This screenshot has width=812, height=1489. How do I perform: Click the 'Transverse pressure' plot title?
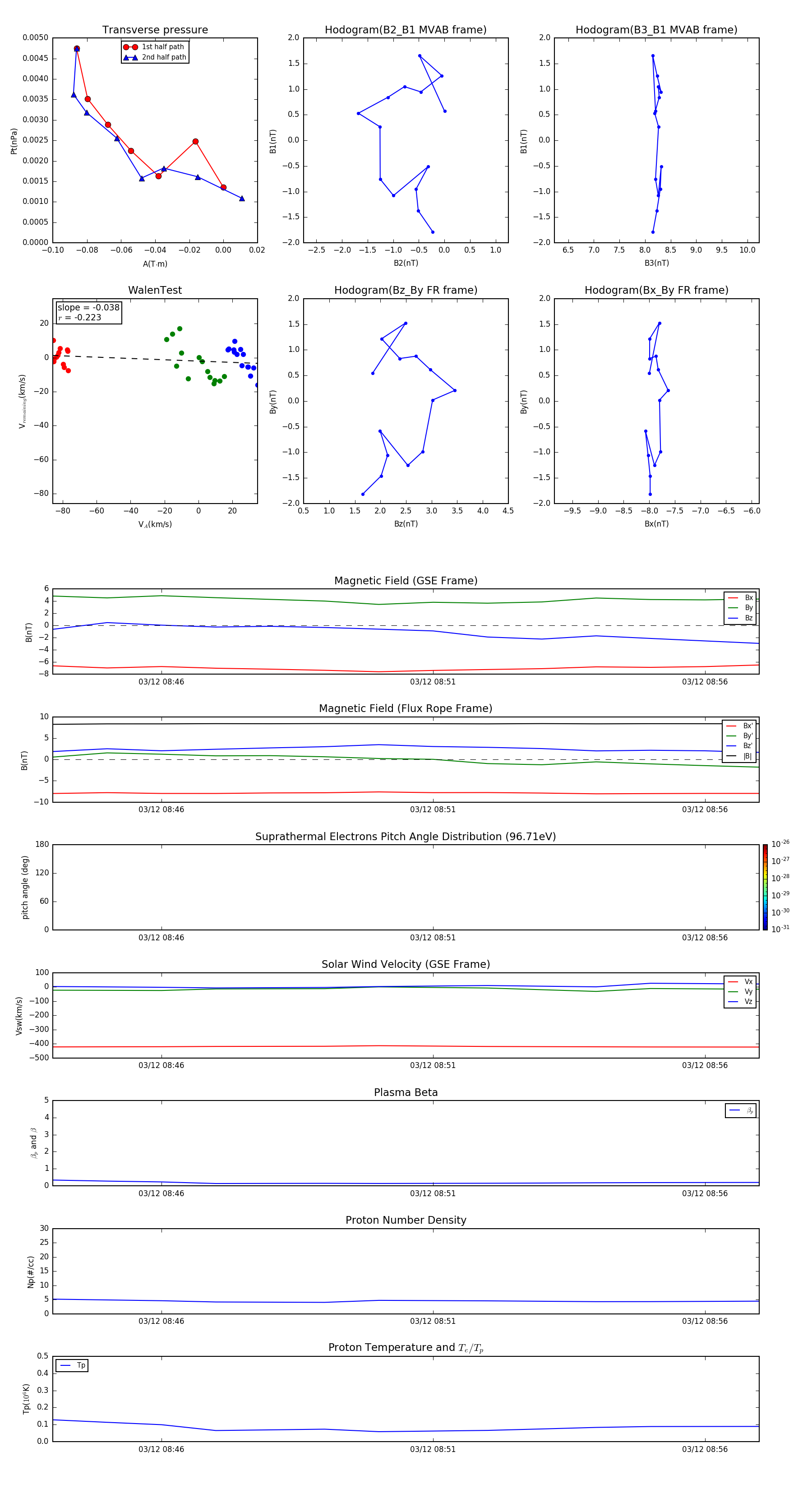pos(155,30)
